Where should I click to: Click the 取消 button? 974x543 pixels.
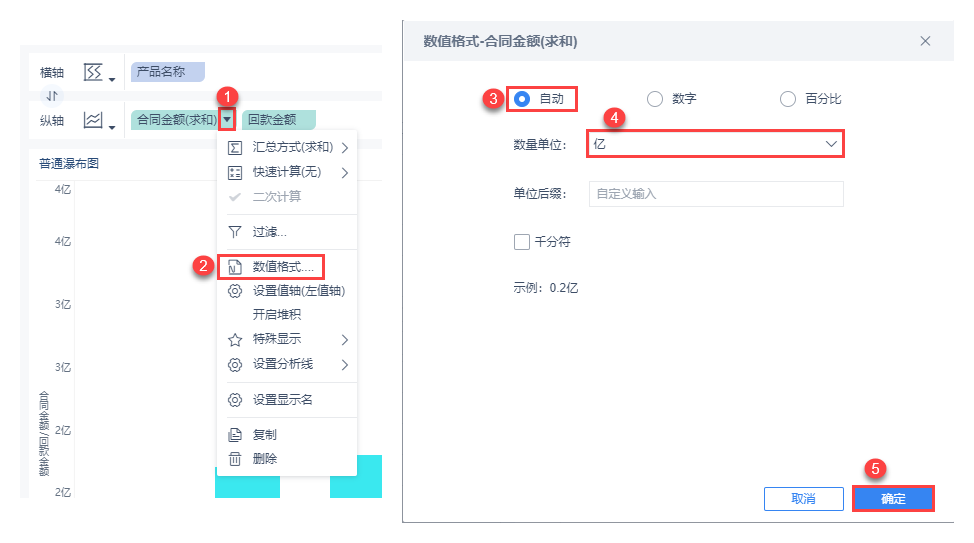pos(803,498)
